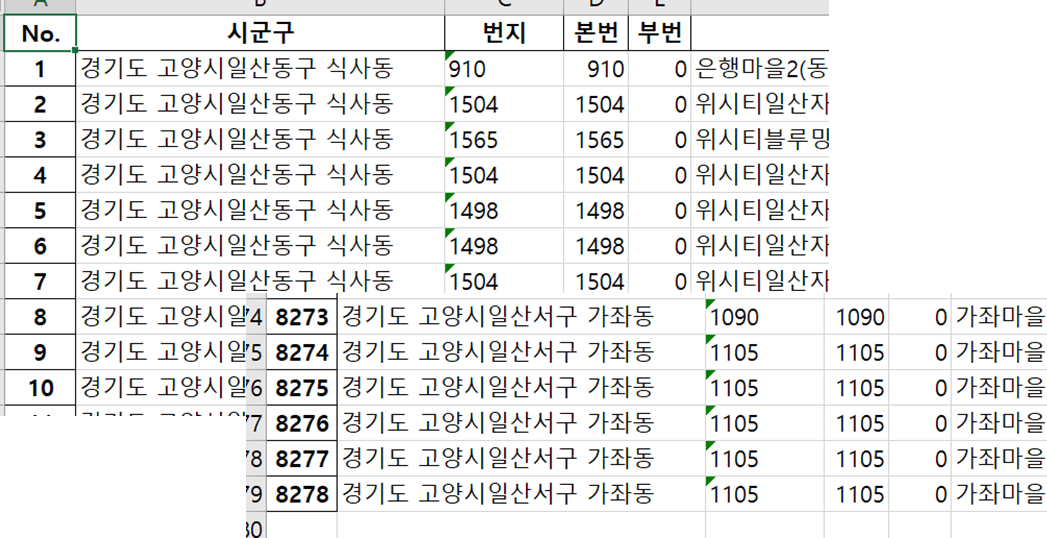The height and width of the screenshot is (538, 1047).
Task: Click the '은행마을2(동' cell in No. 1 row
Action: click(761, 69)
